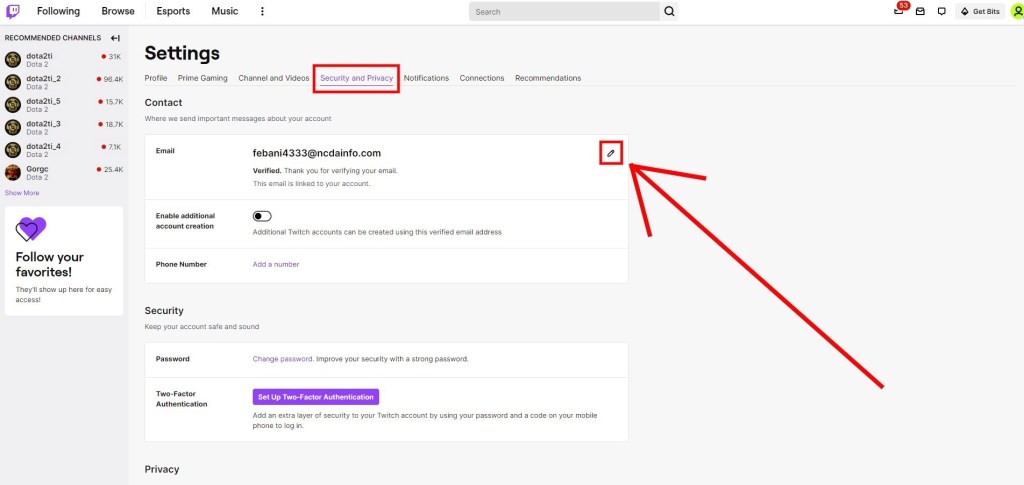Click Set Up Two-Factor Authentication button
The width and height of the screenshot is (1024, 485).
pos(316,397)
